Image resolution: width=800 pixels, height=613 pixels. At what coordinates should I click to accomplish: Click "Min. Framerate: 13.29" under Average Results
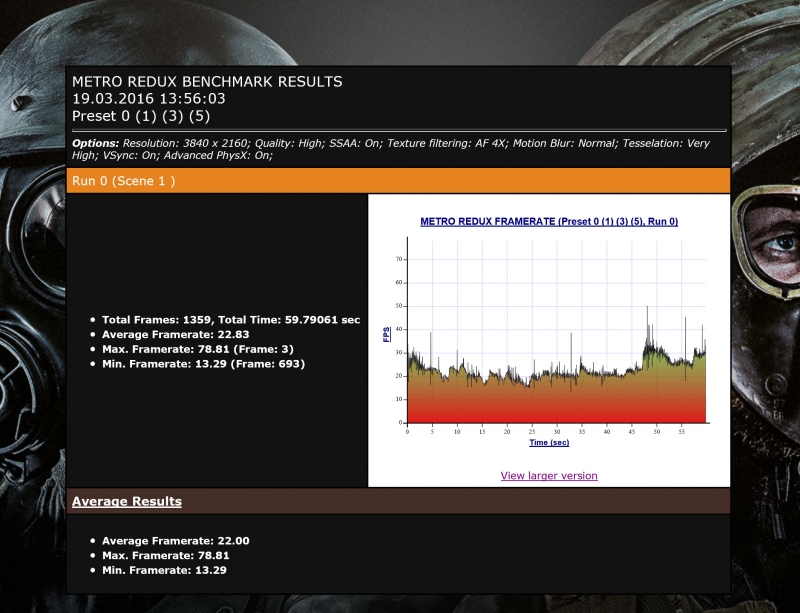point(164,571)
